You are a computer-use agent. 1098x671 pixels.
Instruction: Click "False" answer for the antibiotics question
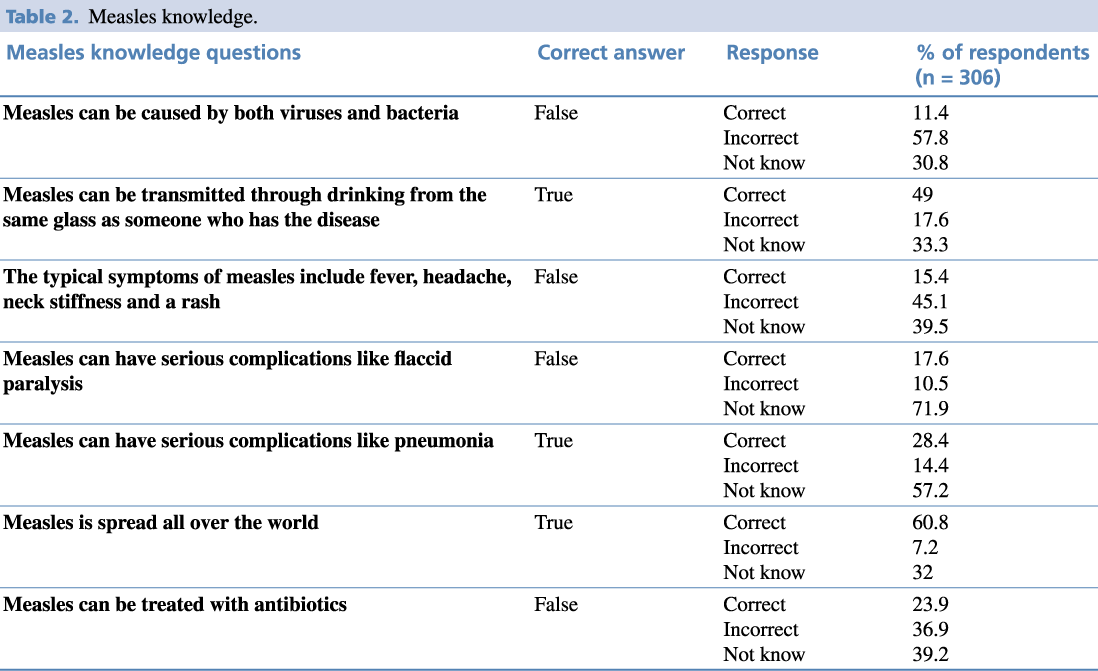pyautogui.click(x=556, y=605)
